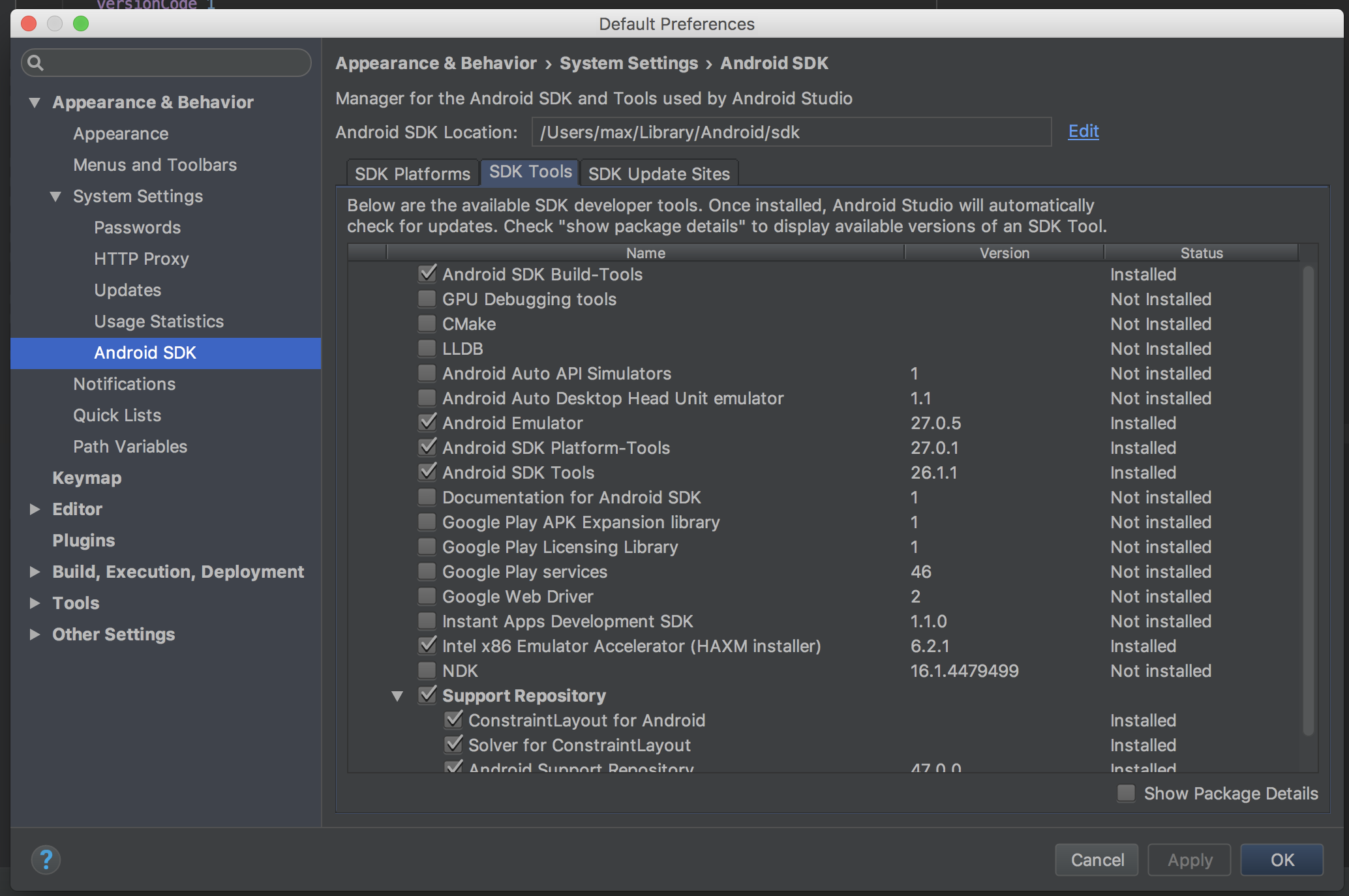This screenshot has width=1349, height=896.
Task: Select HTTP Proxy in the sidebar
Action: coord(141,258)
